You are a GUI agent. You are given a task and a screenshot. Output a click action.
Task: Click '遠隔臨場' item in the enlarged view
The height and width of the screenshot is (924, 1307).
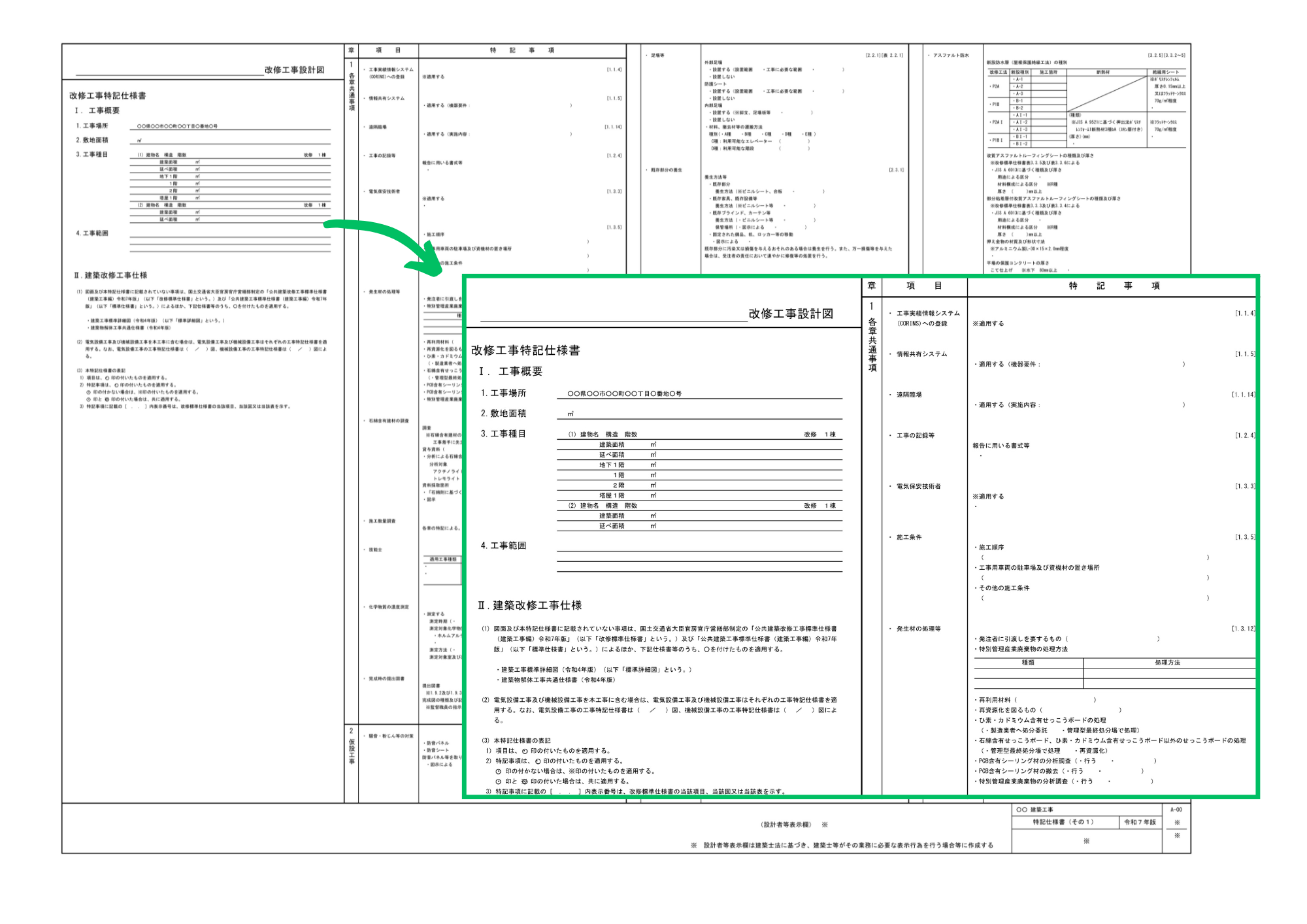point(909,394)
